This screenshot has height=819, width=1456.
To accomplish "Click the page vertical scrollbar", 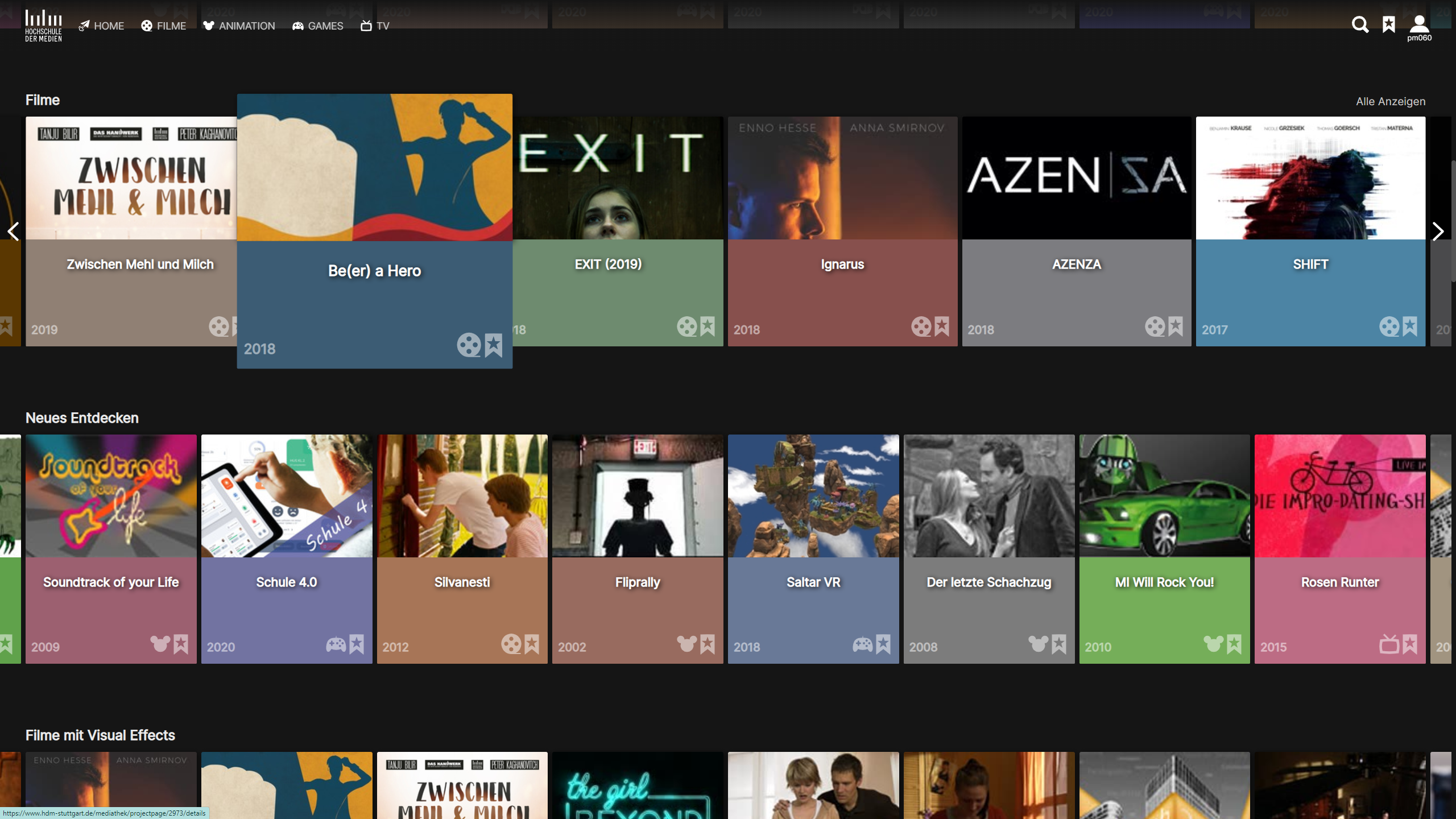I will coord(1453,222).
